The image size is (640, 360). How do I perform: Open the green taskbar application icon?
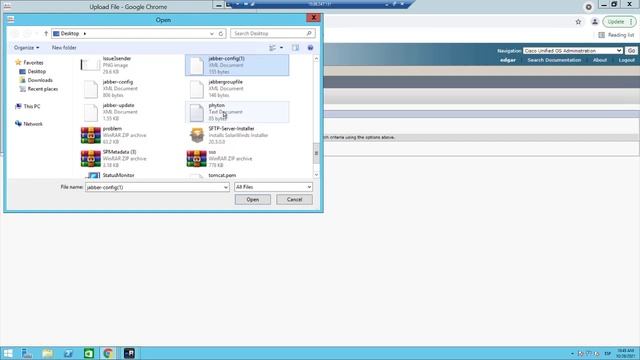click(x=89, y=353)
